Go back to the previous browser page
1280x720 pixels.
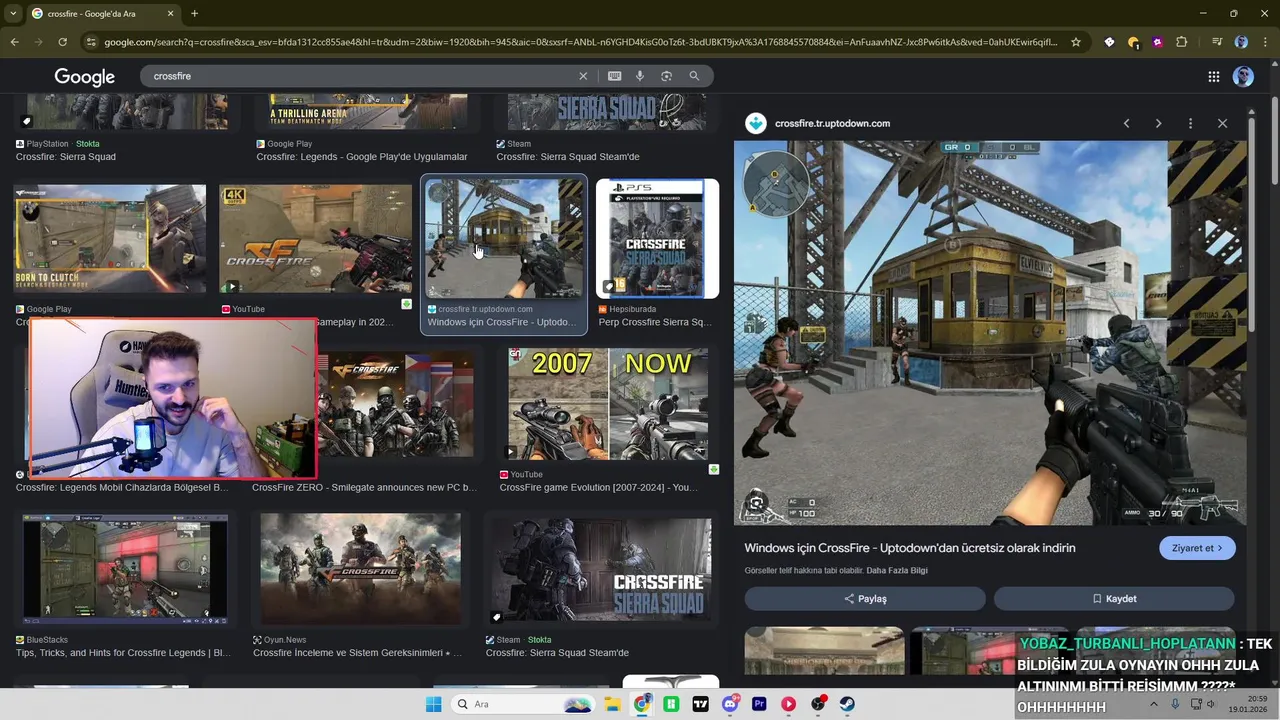tap(14, 42)
